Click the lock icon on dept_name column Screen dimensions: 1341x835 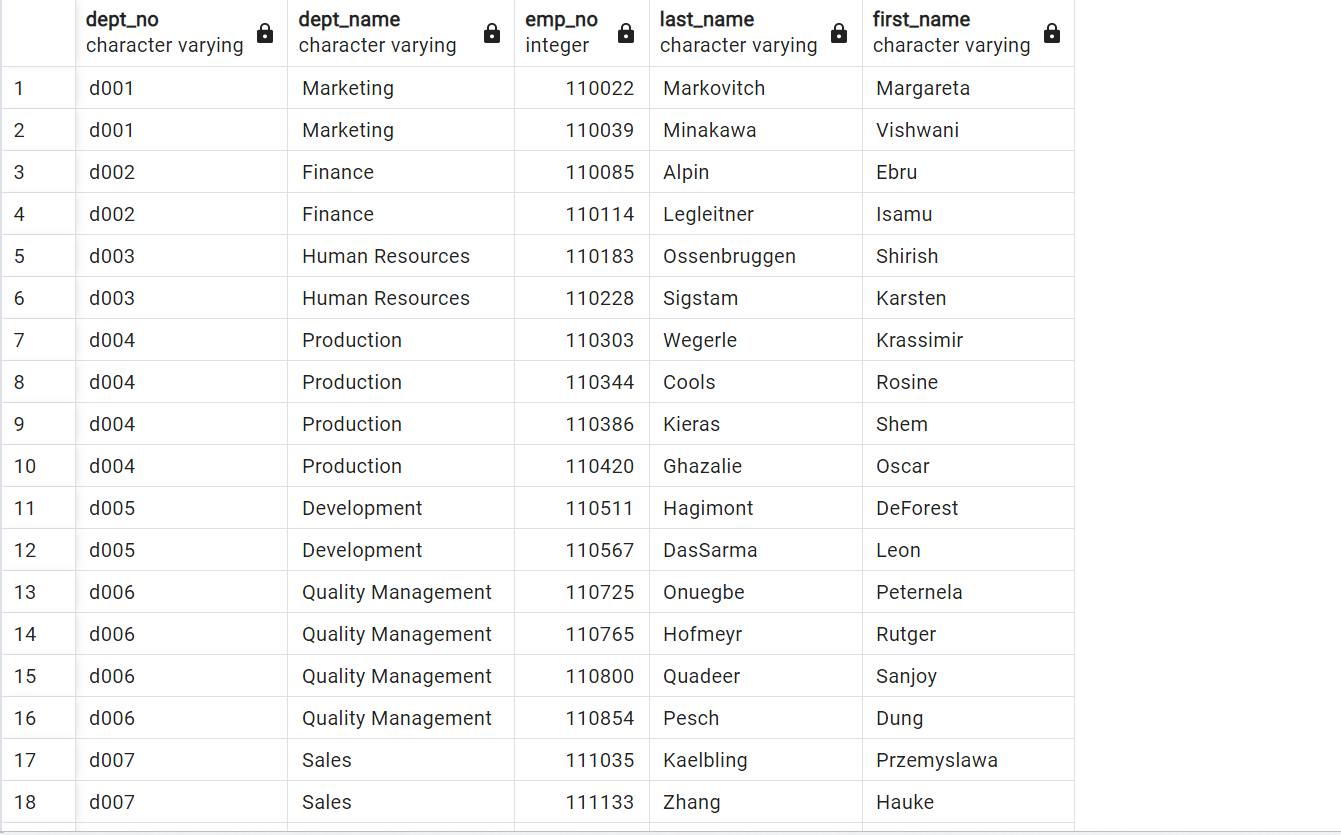point(492,33)
